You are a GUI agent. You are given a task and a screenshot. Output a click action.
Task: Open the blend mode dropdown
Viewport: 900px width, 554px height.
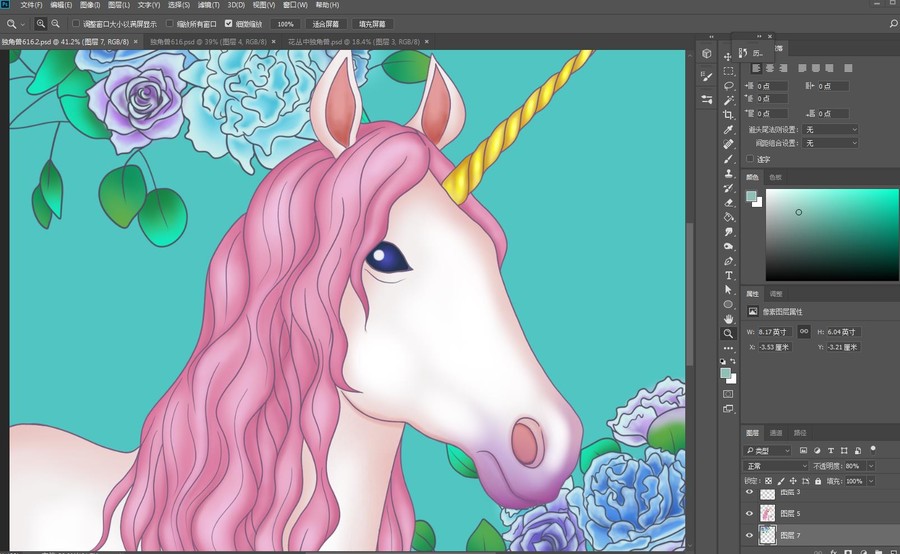coord(776,466)
